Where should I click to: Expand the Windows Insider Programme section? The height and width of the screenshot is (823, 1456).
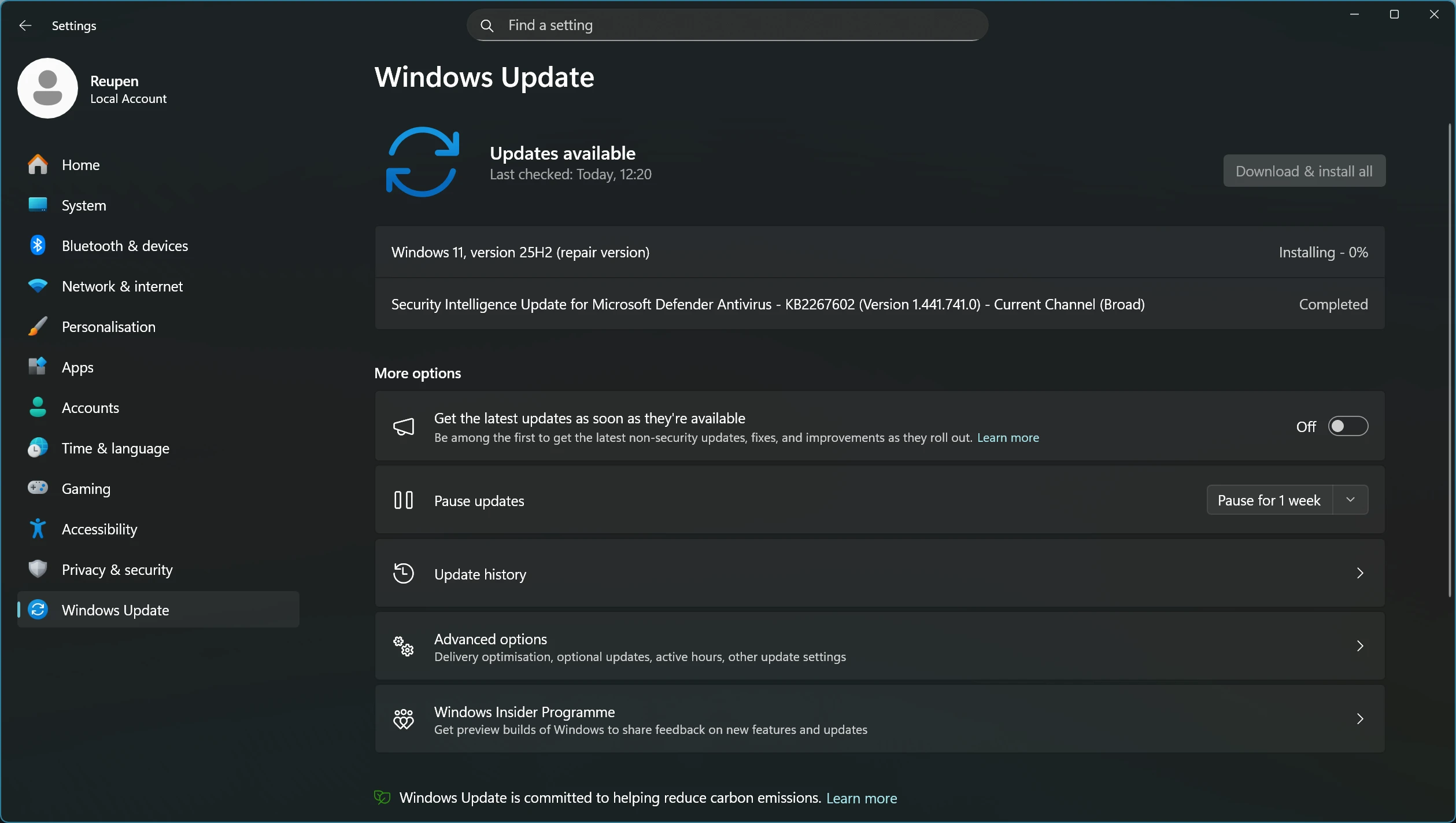tap(1359, 719)
